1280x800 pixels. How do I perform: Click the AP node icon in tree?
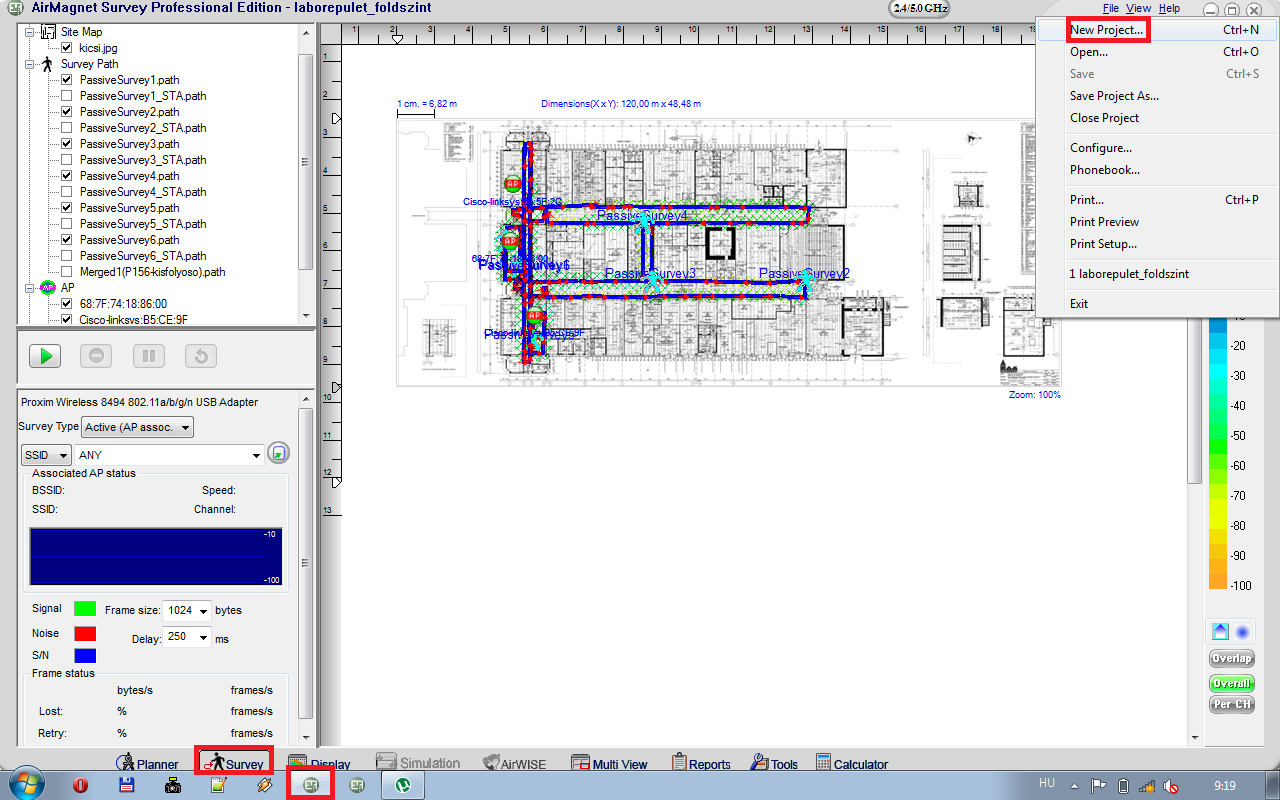point(48,288)
